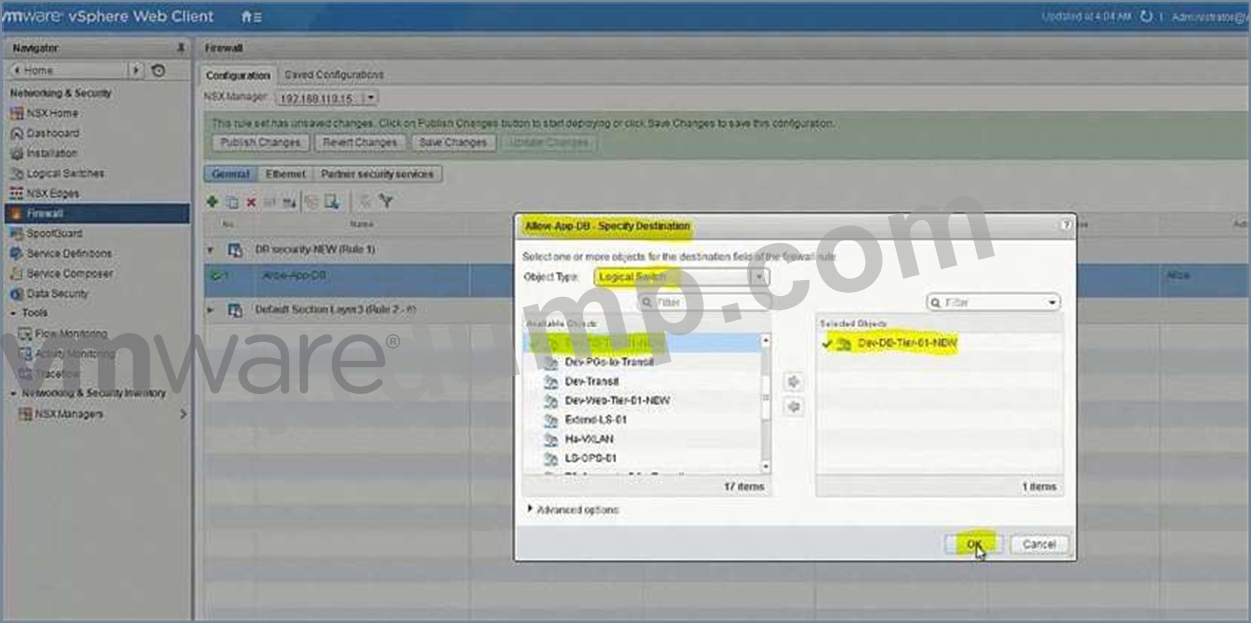Image resolution: width=1251 pixels, height=623 pixels.
Task: Pin the Navigator panel
Action: coord(181,48)
